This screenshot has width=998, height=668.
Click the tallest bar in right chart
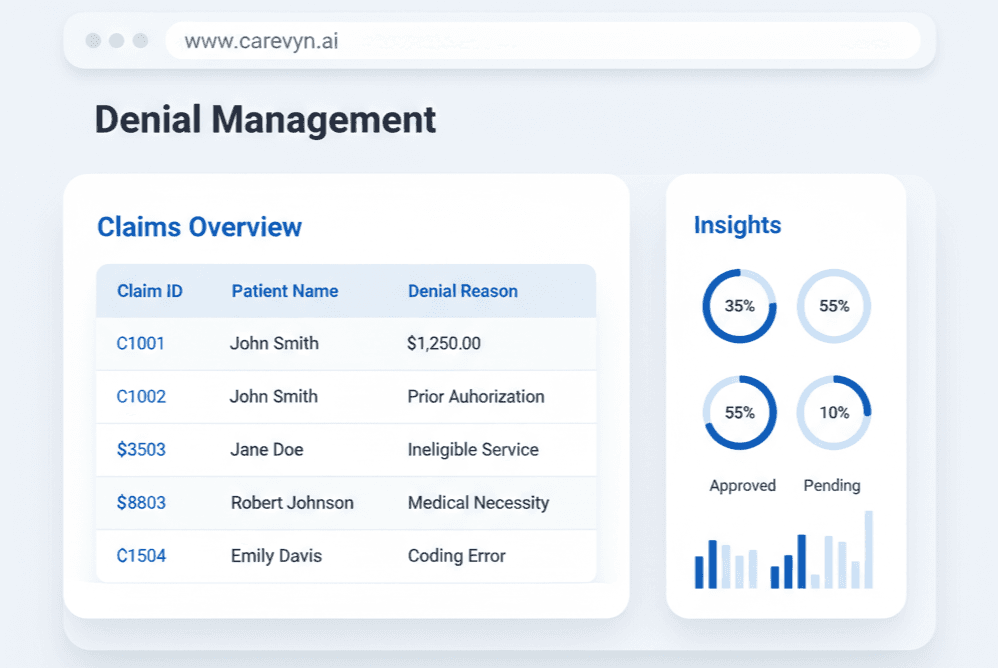868,550
